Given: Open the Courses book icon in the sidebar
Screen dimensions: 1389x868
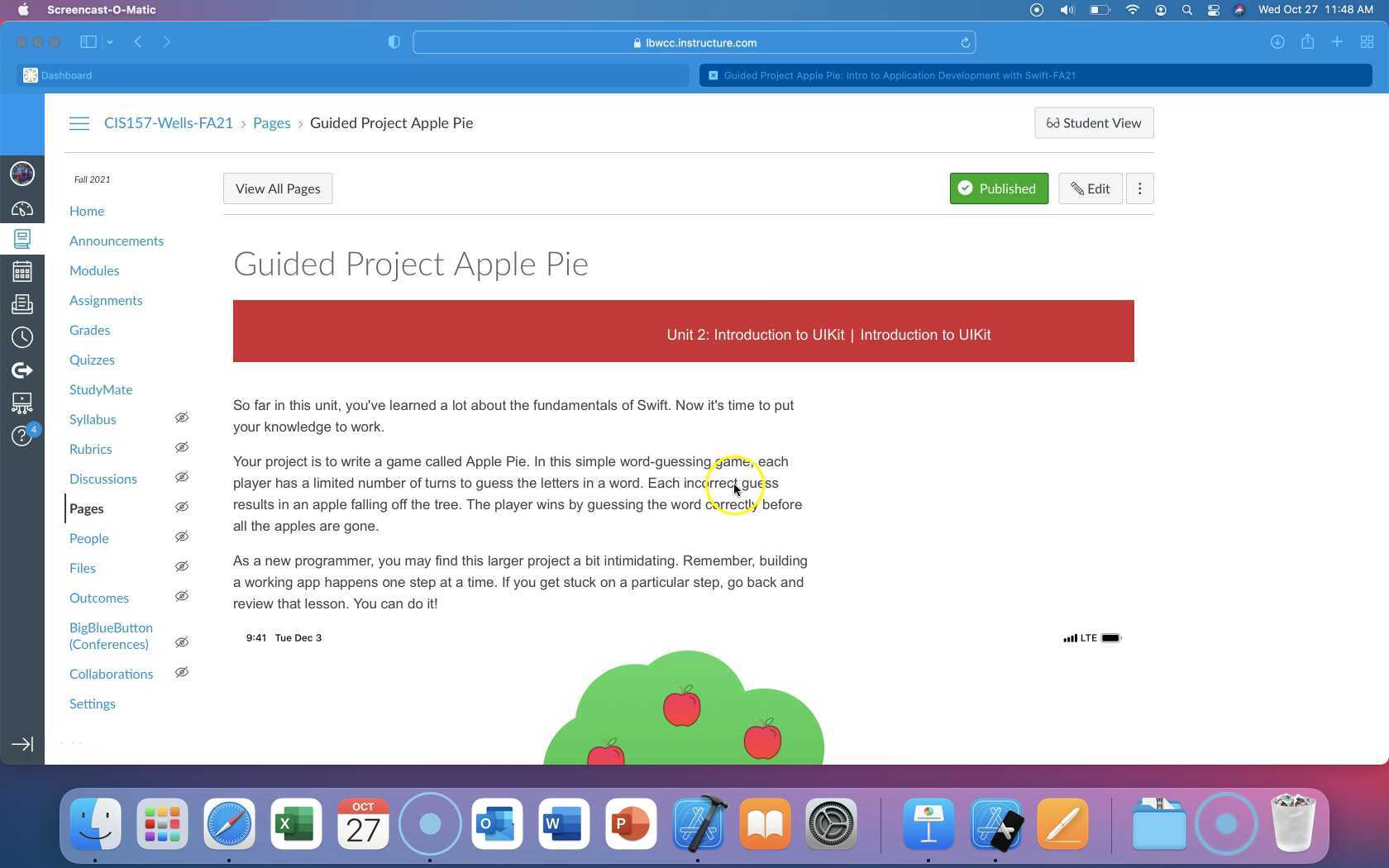Looking at the screenshot, I should [22, 239].
